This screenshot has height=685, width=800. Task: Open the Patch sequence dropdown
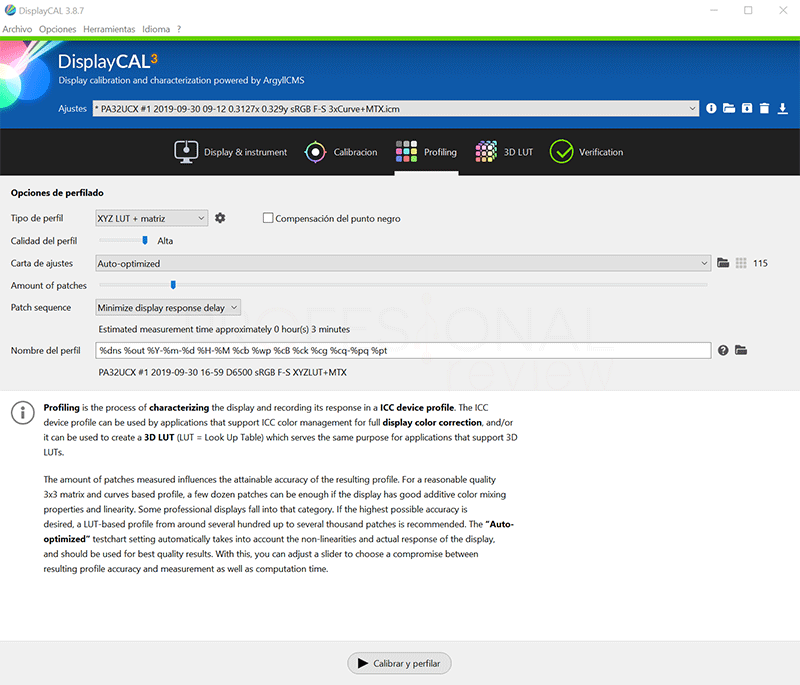click(168, 308)
